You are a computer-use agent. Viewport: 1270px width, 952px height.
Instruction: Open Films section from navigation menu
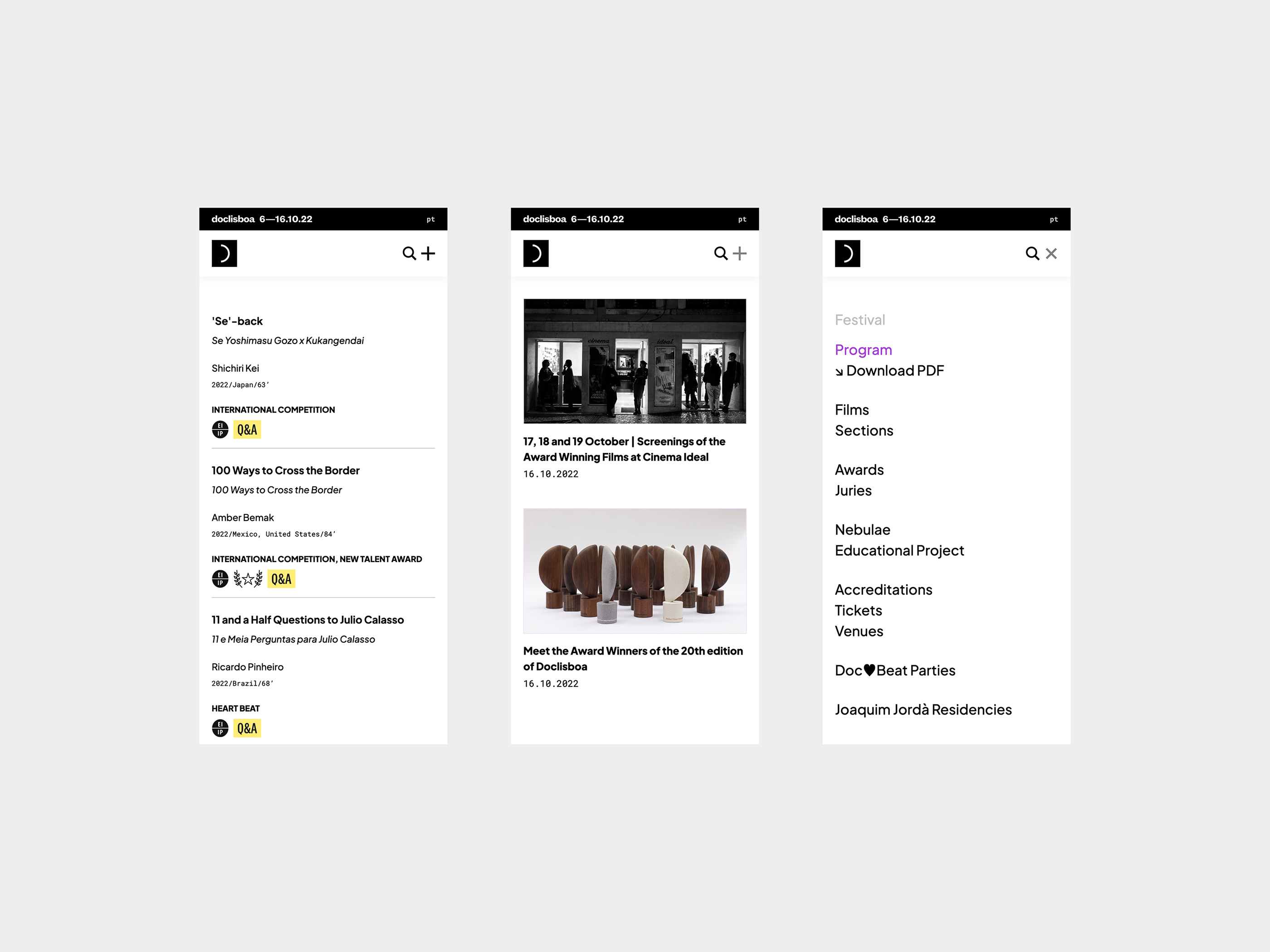point(851,409)
